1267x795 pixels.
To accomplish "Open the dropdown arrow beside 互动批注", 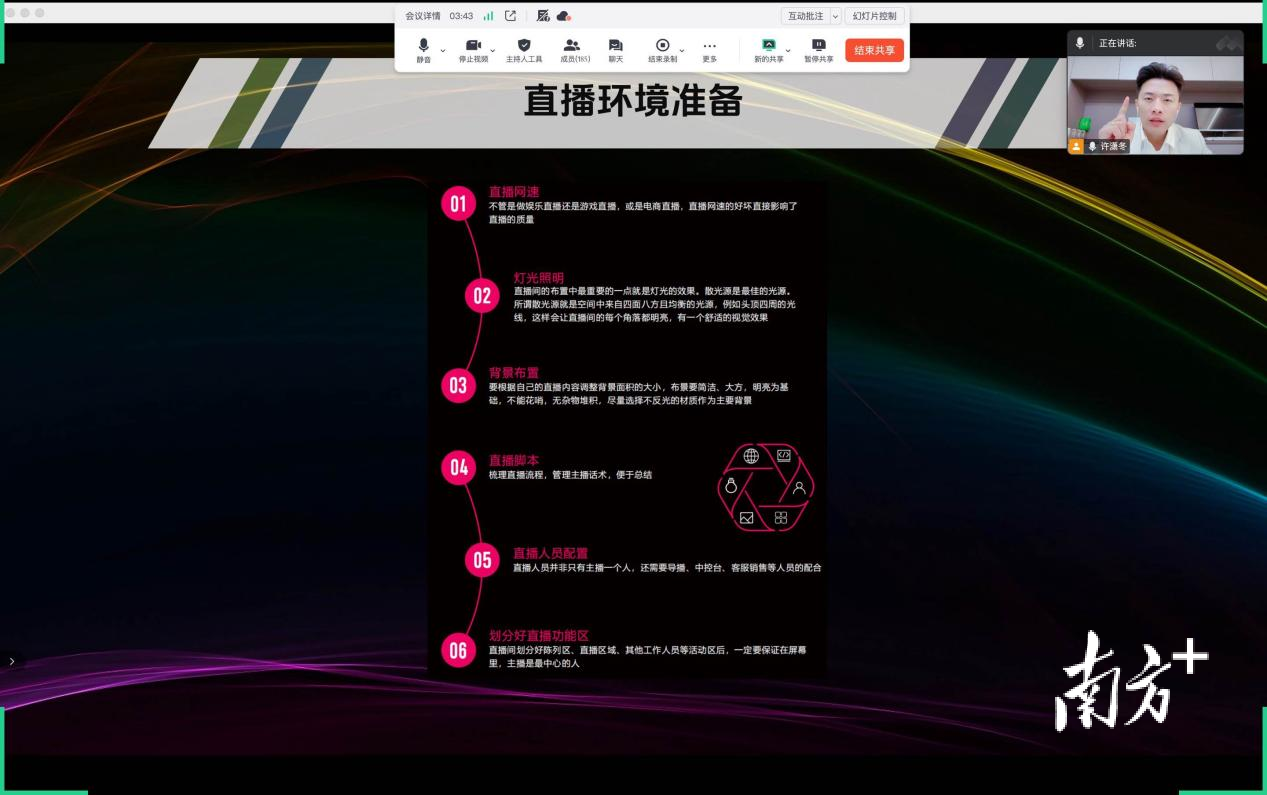I will (835, 16).
